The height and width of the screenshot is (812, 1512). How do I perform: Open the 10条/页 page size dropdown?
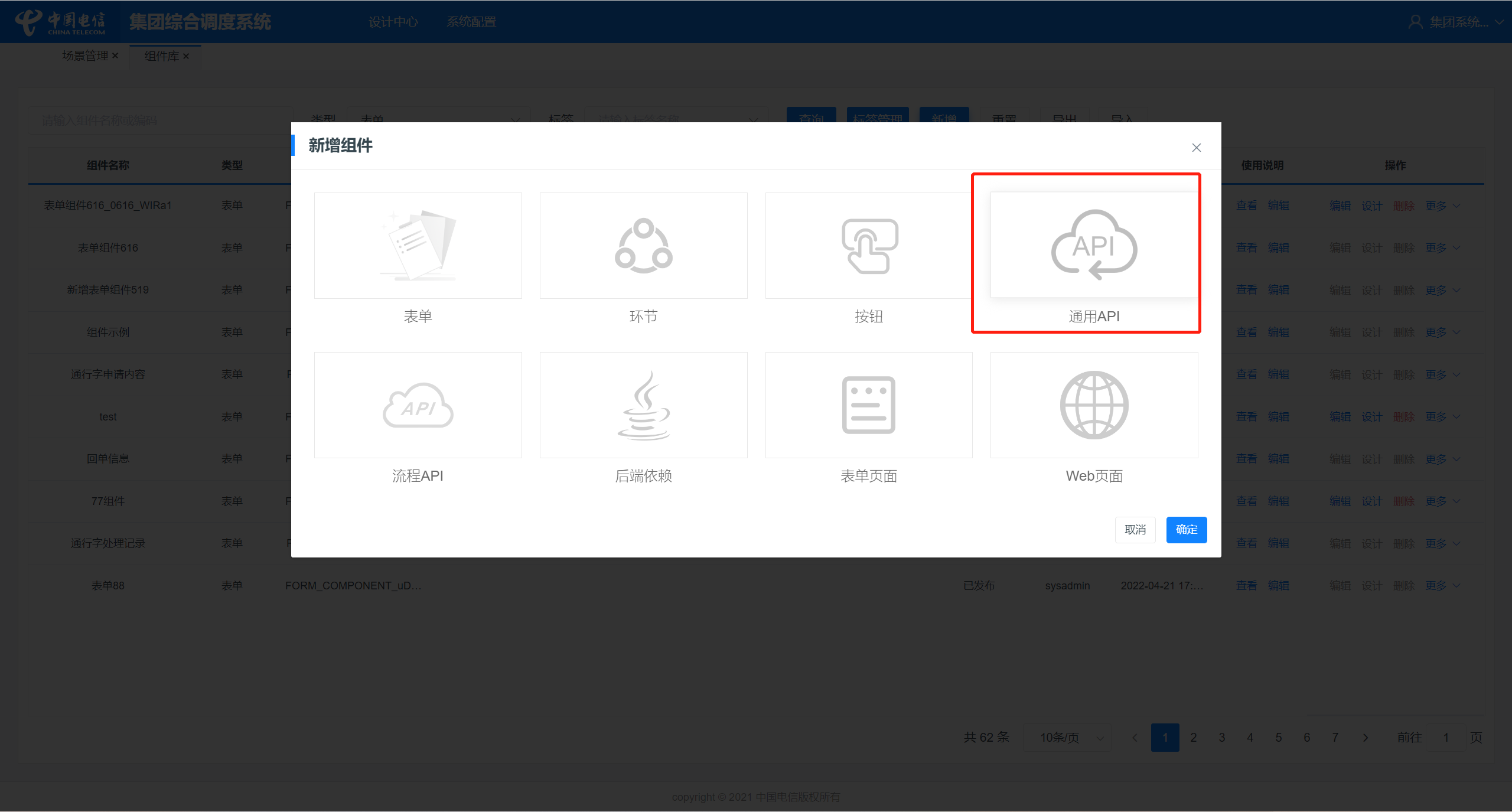coord(1067,738)
